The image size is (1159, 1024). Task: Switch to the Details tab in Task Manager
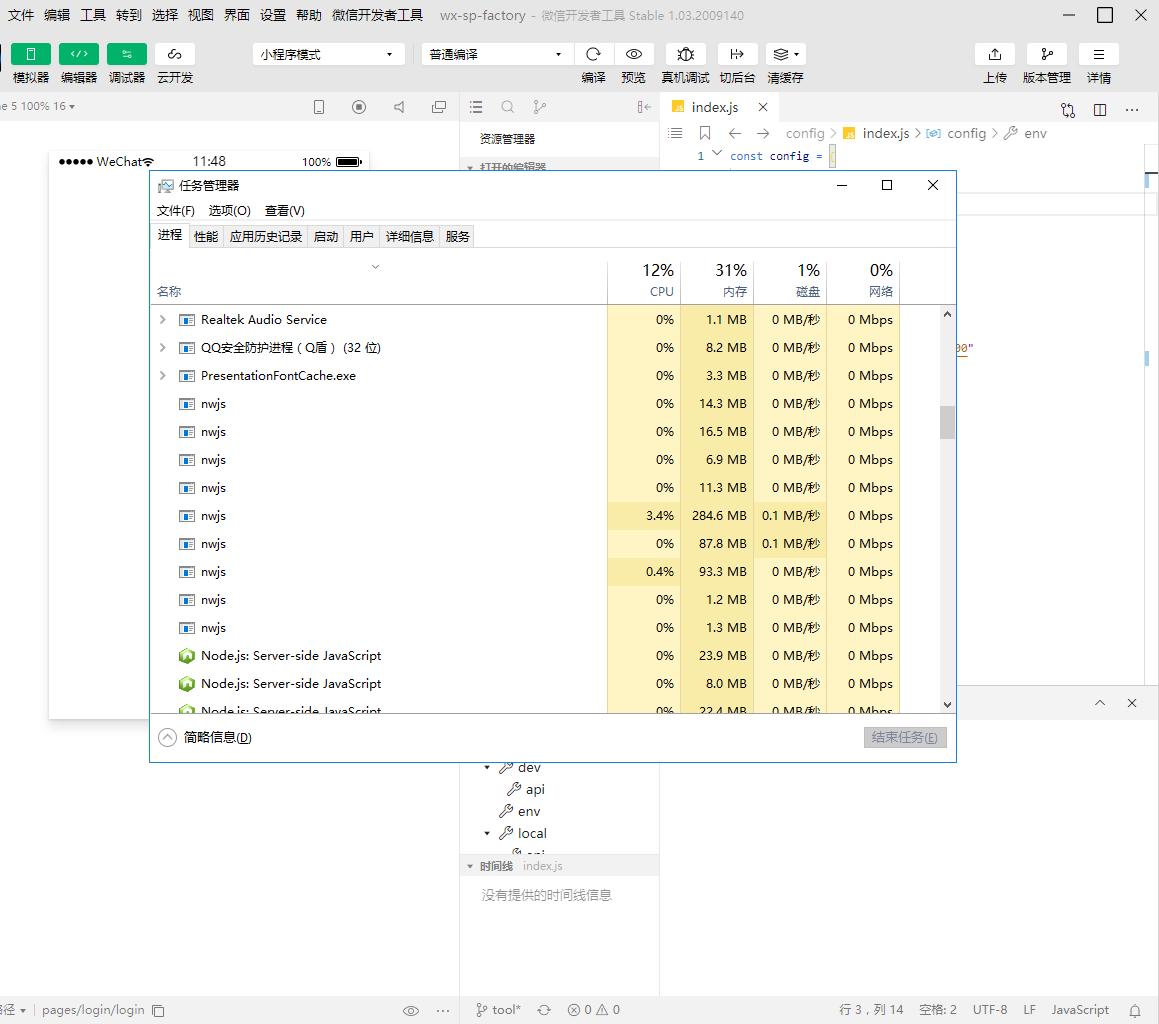click(x=409, y=237)
